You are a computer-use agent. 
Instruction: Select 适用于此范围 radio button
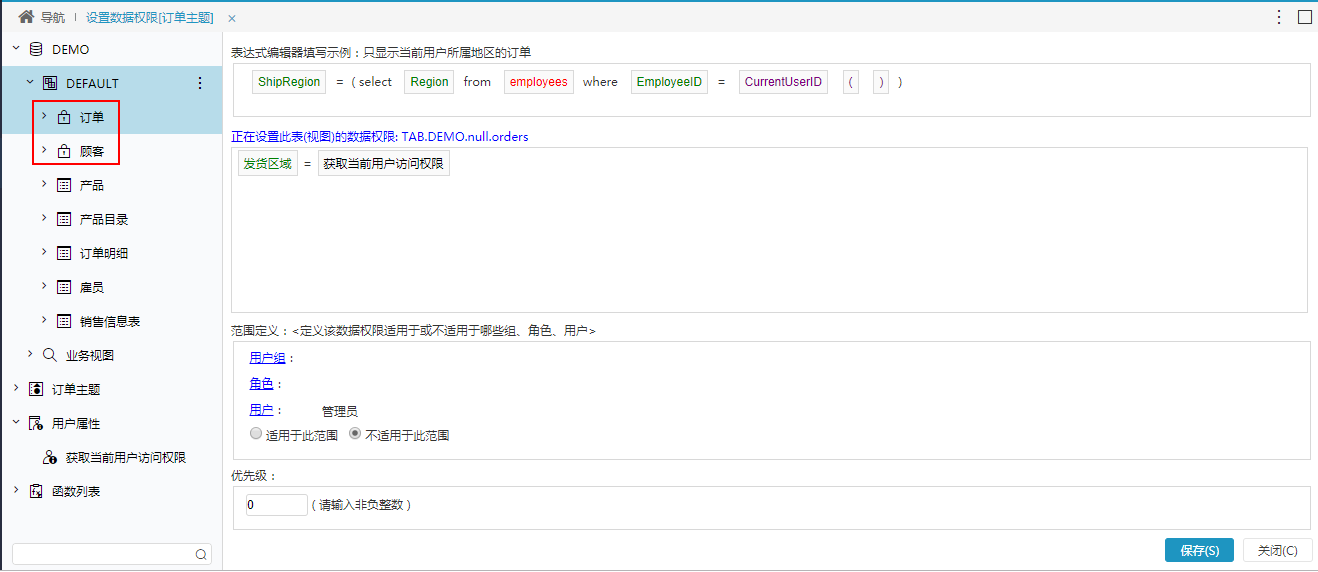[x=256, y=435]
